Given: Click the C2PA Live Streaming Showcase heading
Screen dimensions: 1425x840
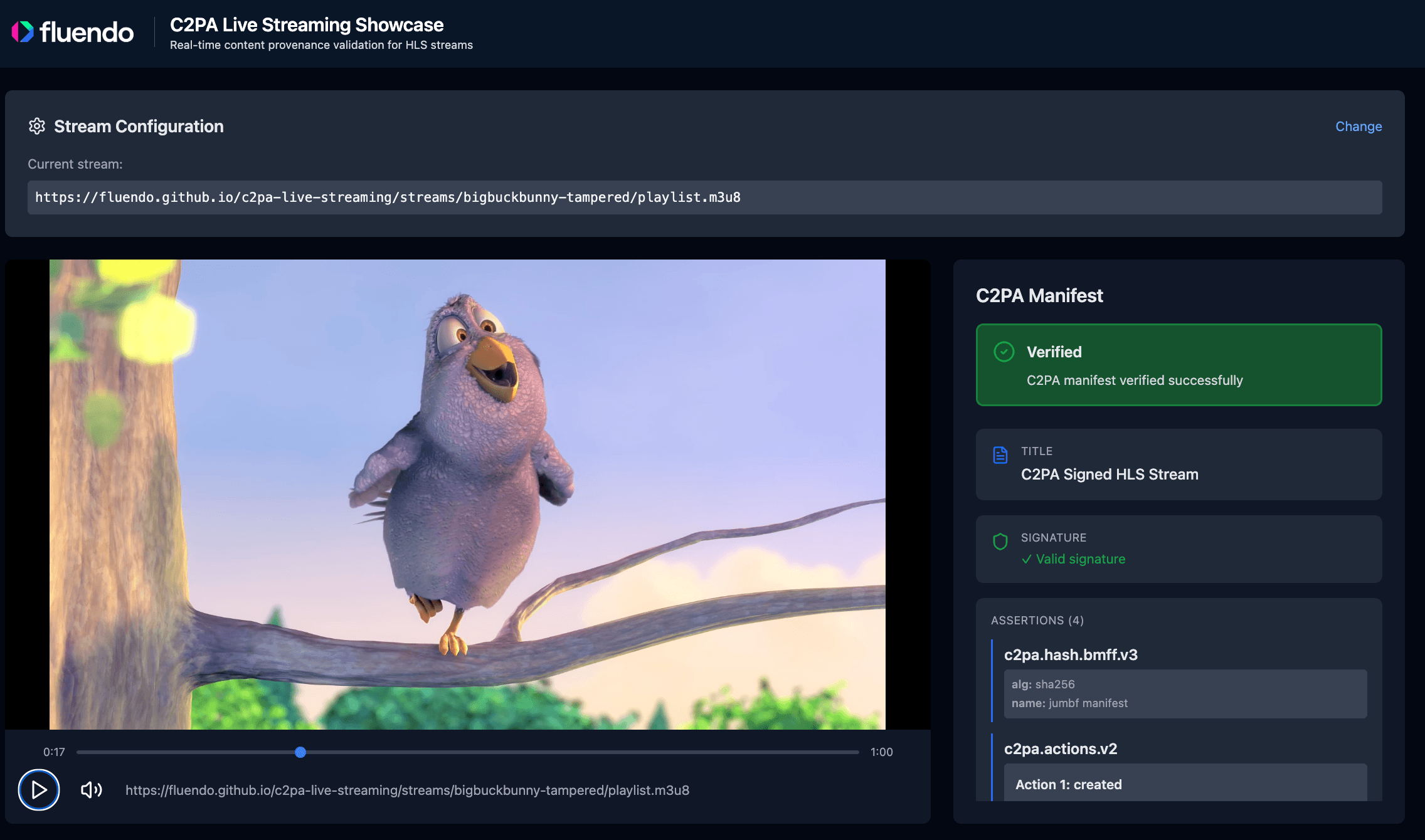Looking at the screenshot, I should 307,24.
